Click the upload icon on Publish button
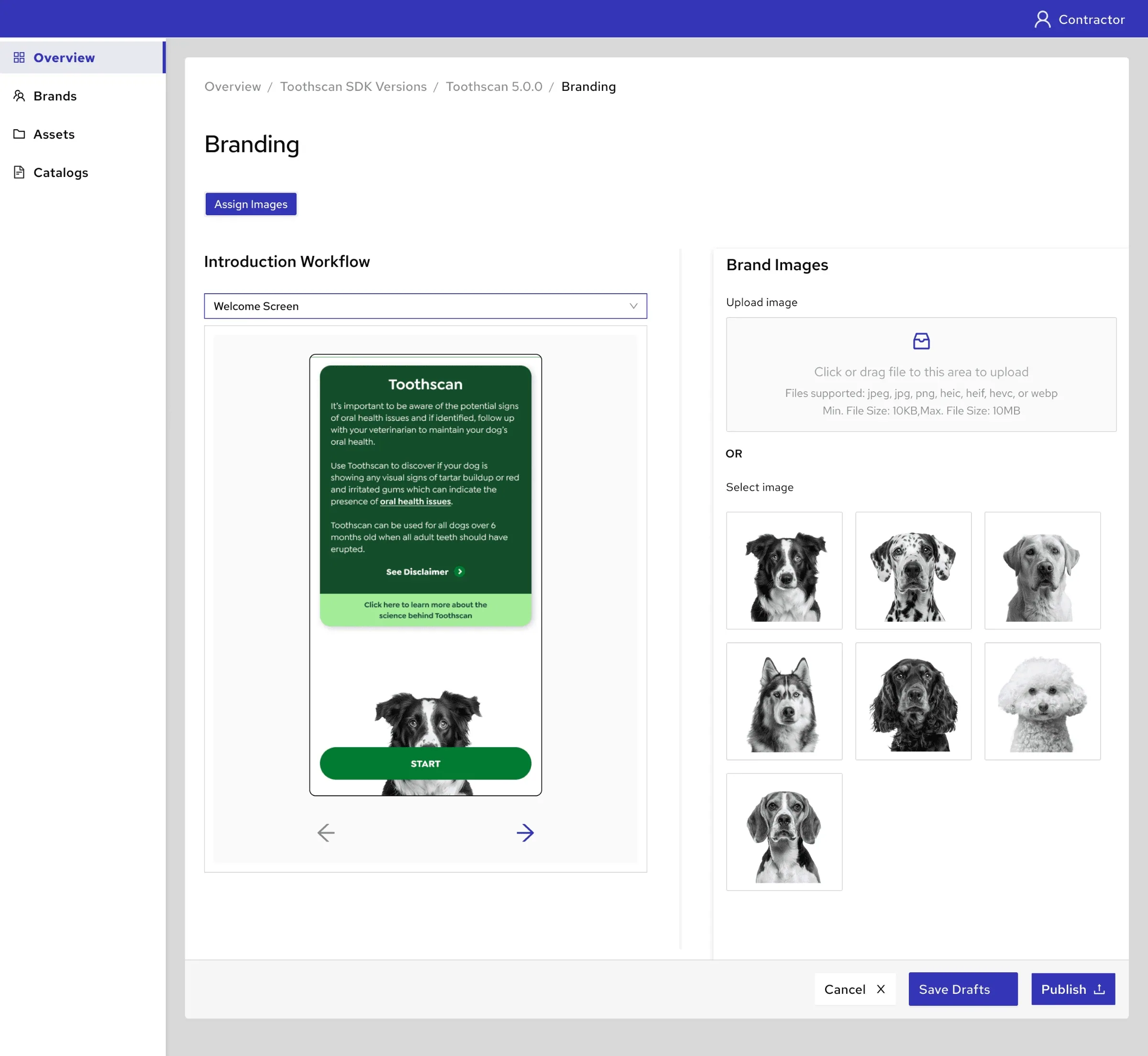The width and height of the screenshot is (1148, 1056). click(1099, 989)
